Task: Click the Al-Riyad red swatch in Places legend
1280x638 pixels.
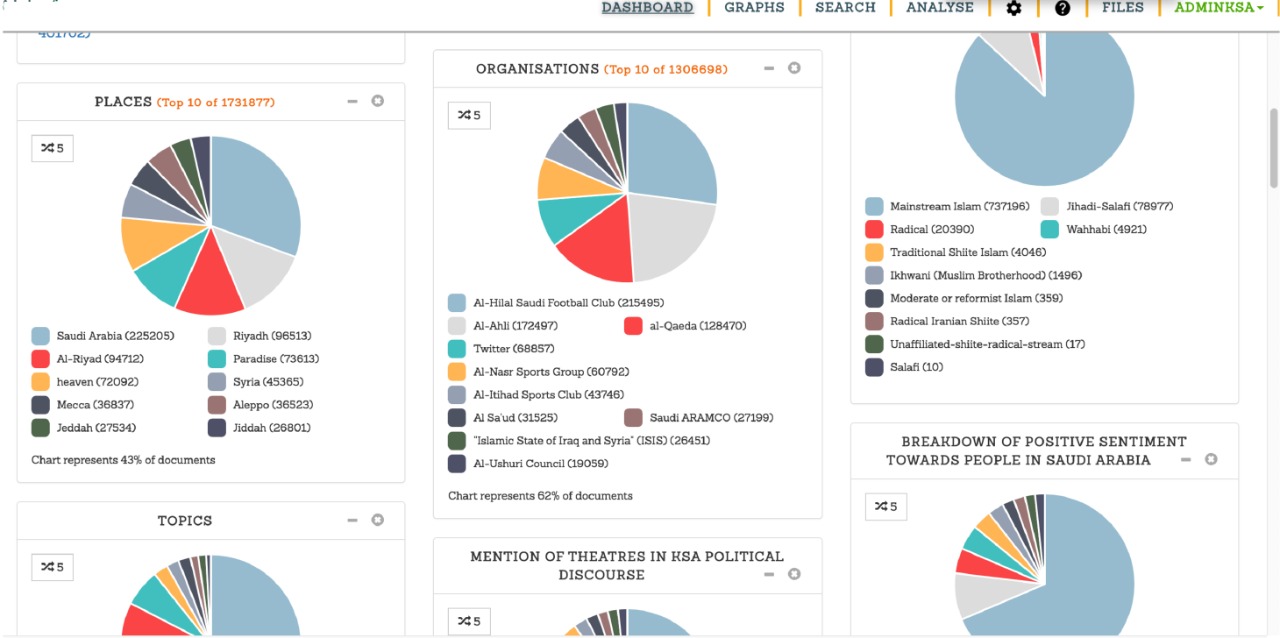Action: coord(40,359)
